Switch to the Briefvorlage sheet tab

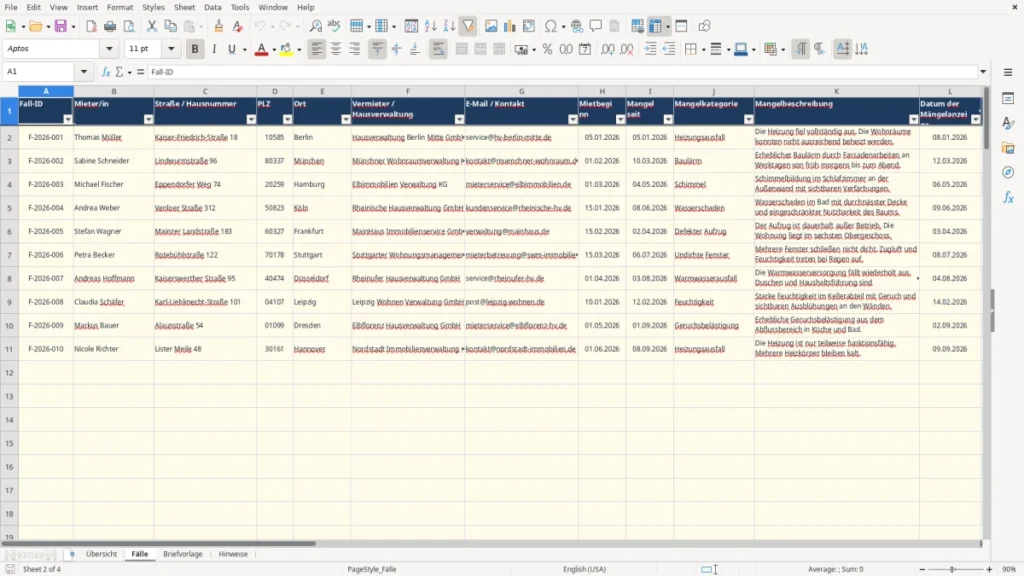pos(183,554)
